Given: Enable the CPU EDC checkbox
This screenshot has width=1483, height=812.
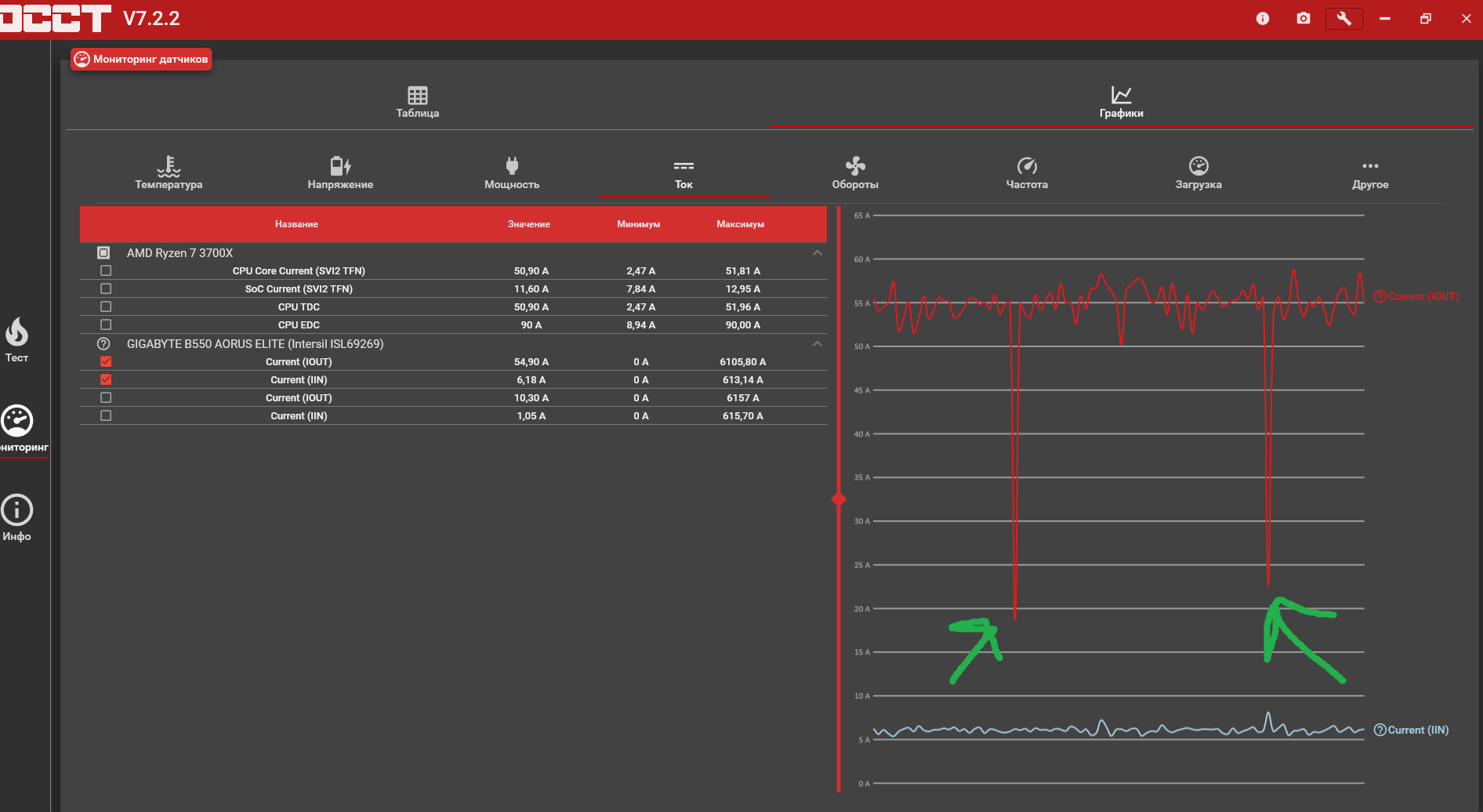Looking at the screenshot, I should tap(106, 325).
